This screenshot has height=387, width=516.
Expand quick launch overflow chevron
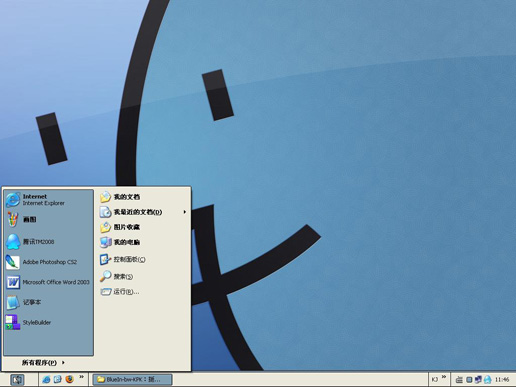(x=81, y=377)
